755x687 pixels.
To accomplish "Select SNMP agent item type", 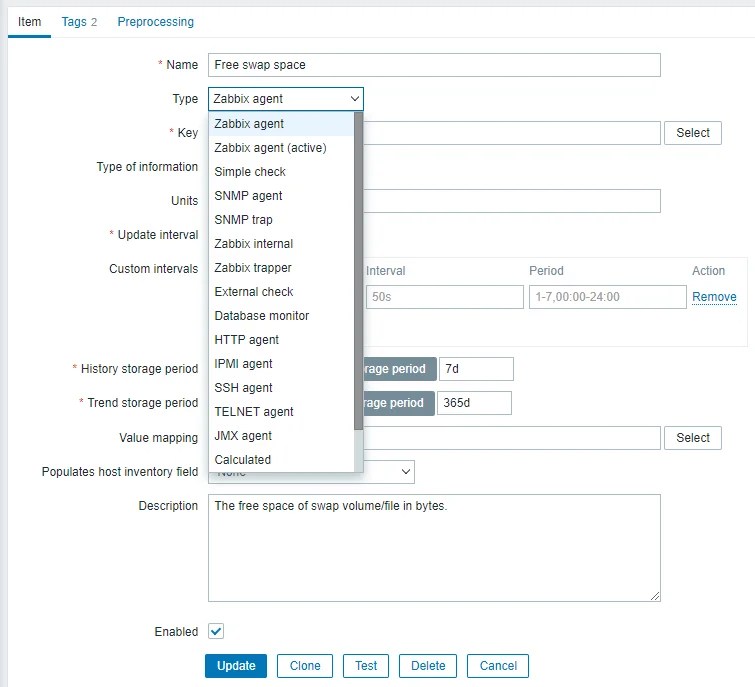I will tap(281, 196).
